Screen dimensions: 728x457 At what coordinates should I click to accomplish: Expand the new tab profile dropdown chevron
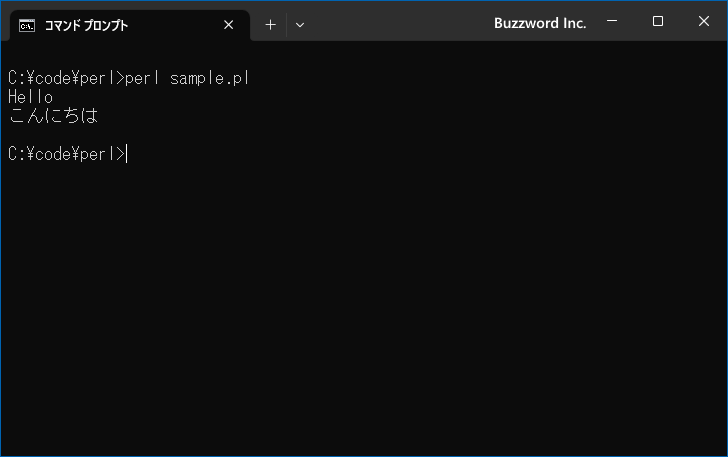pyautogui.click(x=300, y=25)
